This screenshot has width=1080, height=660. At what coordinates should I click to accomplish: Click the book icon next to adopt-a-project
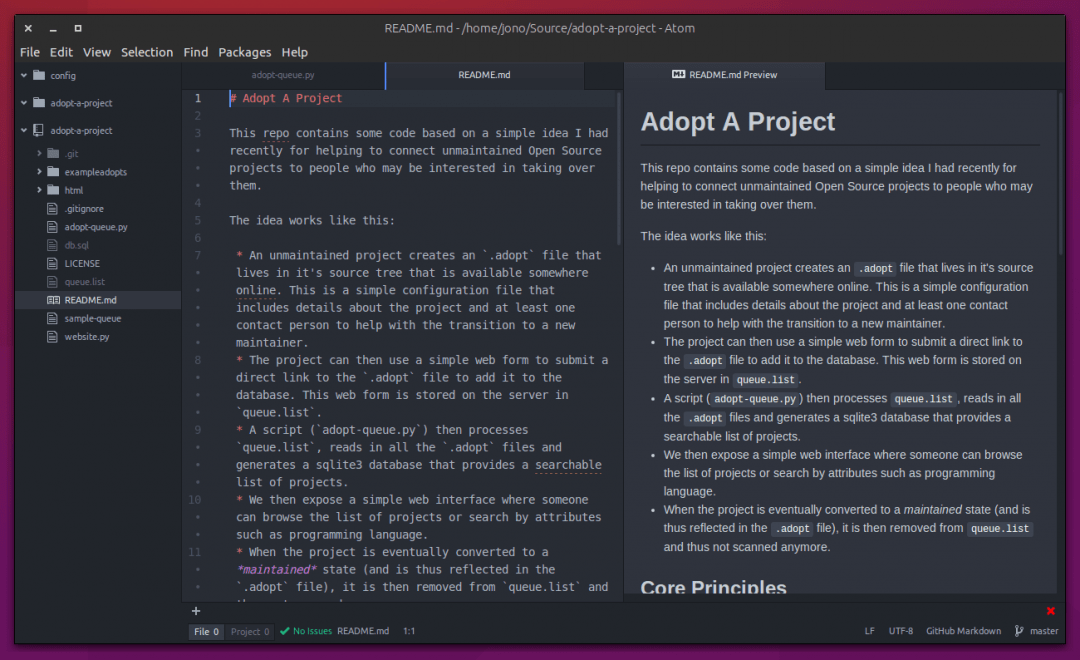(37, 130)
